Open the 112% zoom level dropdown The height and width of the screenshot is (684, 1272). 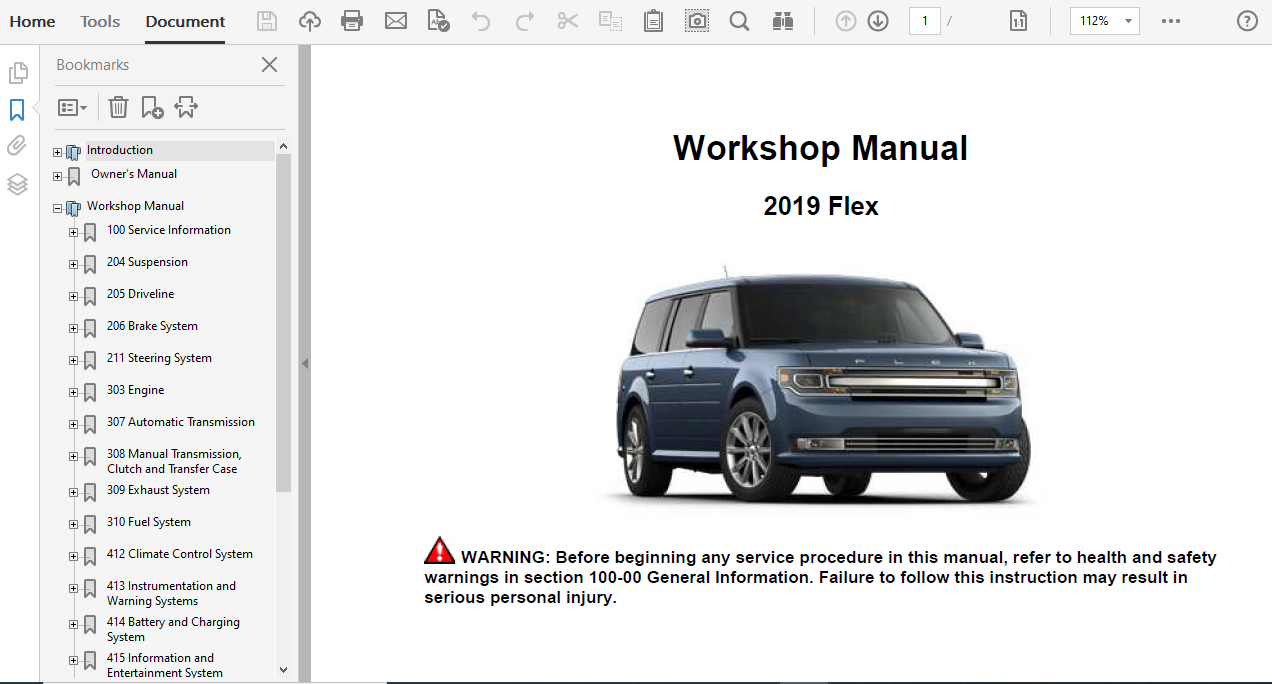(x=1104, y=21)
